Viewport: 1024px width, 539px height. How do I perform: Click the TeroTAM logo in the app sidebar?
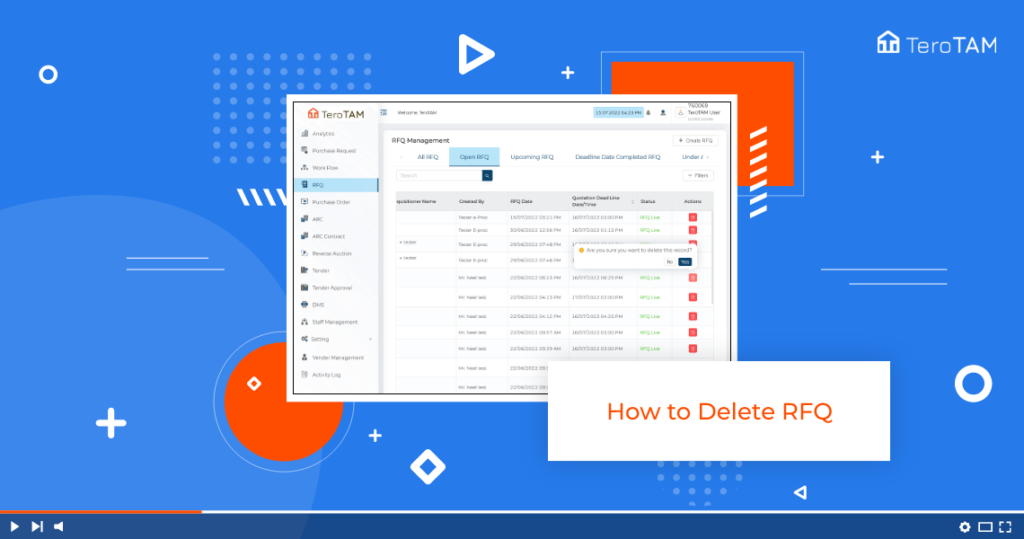[336, 114]
